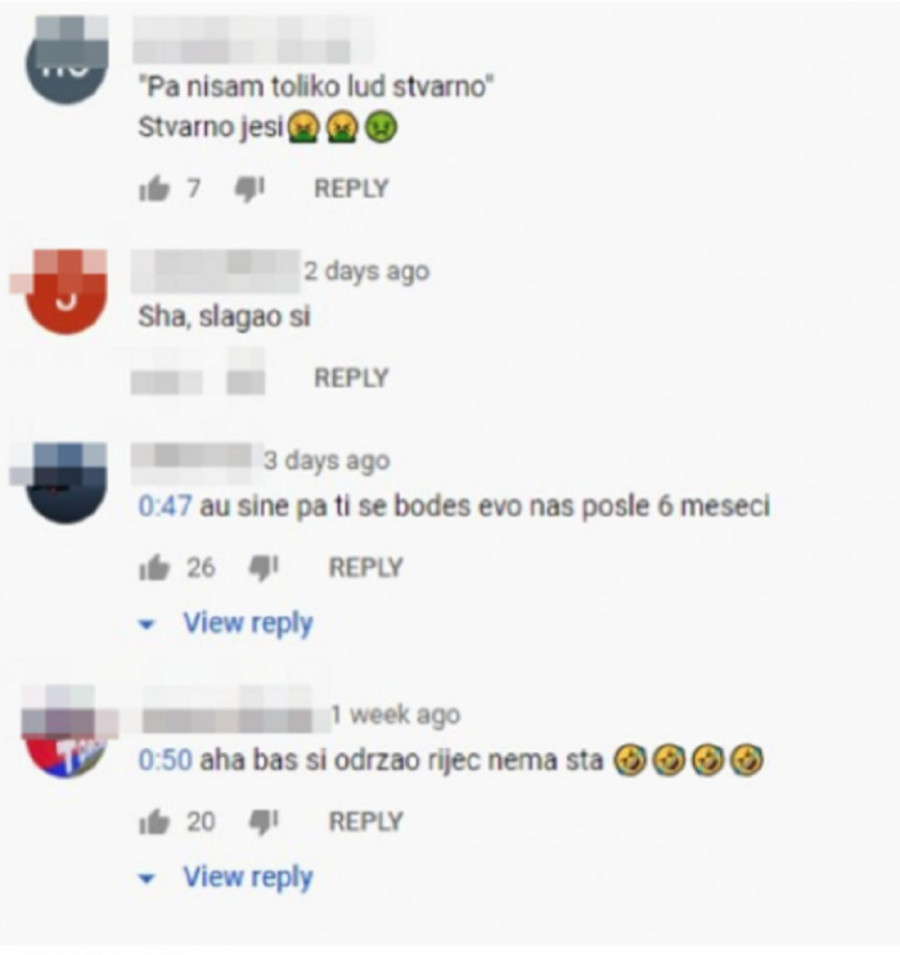Like the "Stvarno jesi" comment
This screenshot has width=900, height=955.
click(154, 188)
